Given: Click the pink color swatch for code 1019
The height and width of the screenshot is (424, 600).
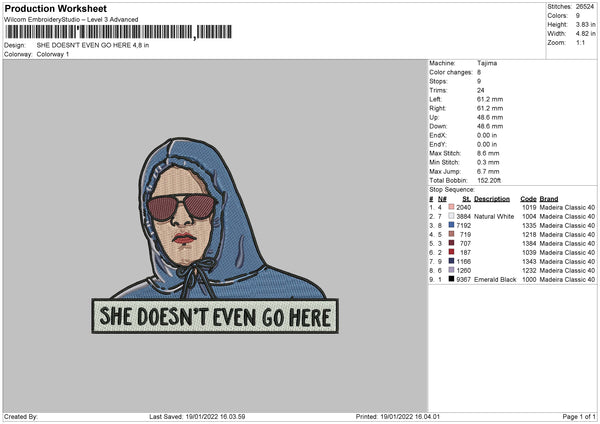Looking at the screenshot, I should [452, 207].
